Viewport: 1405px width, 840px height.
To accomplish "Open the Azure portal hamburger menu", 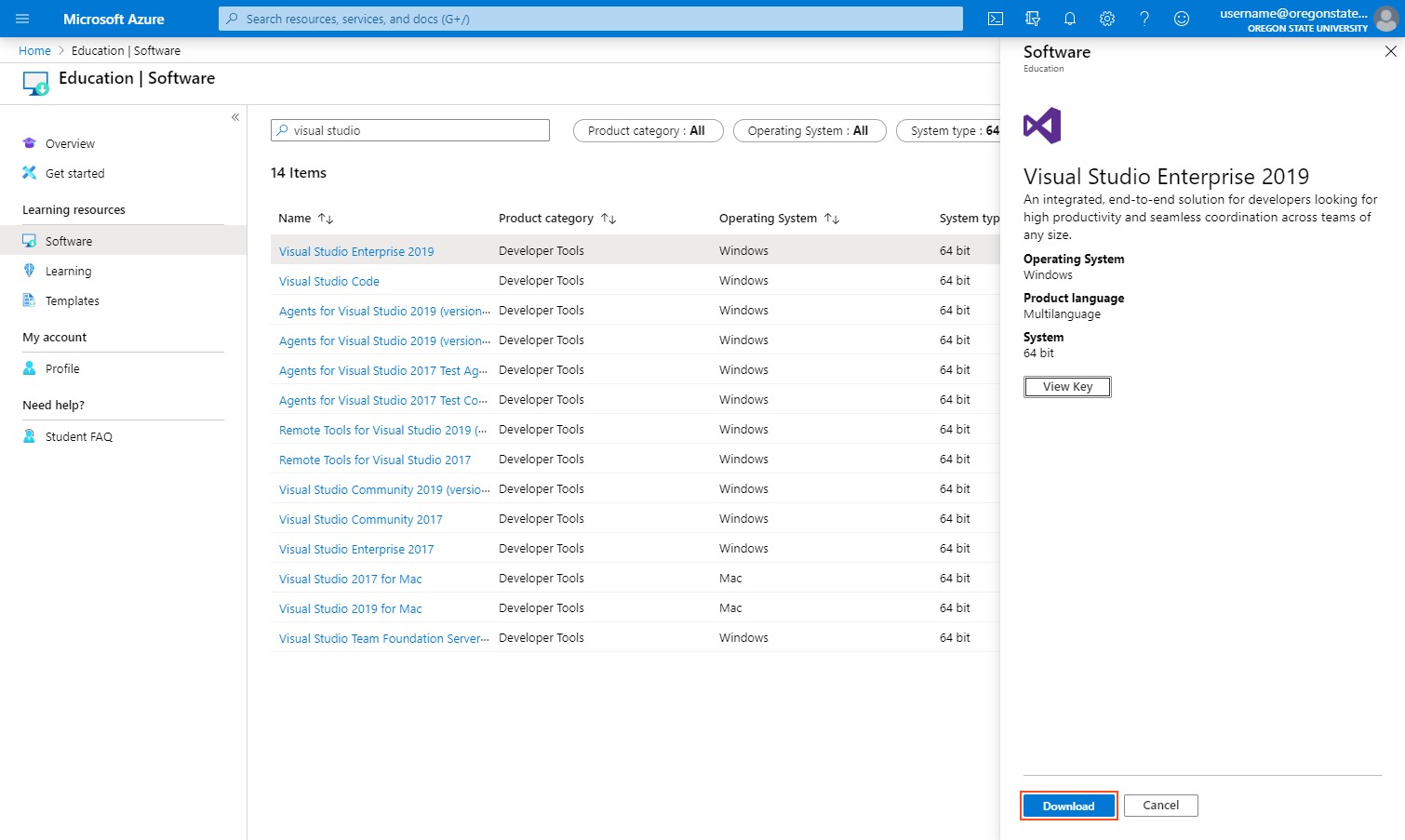I will pyautogui.click(x=21, y=19).
